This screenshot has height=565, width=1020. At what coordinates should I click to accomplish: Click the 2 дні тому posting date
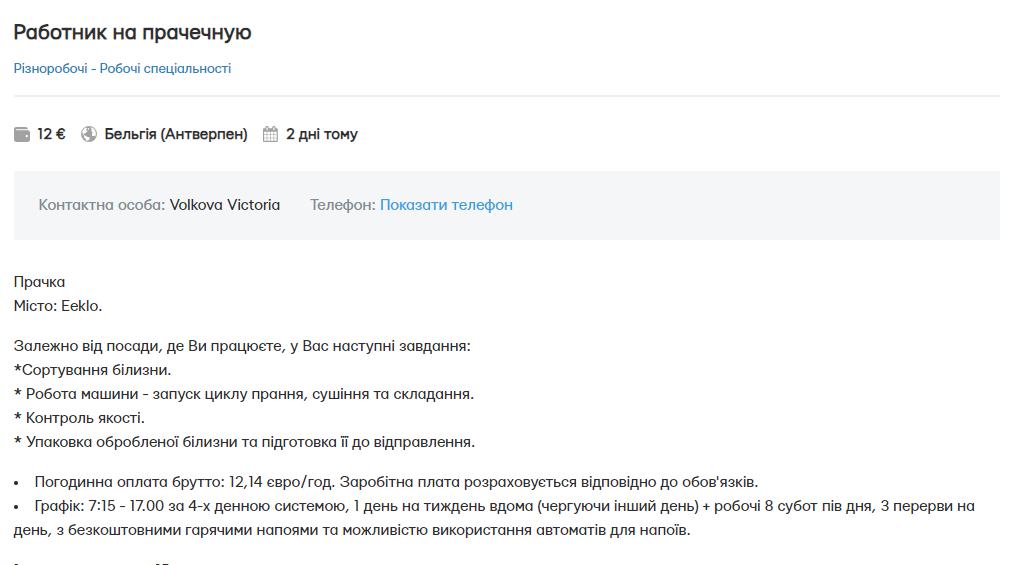click(321, 134)
